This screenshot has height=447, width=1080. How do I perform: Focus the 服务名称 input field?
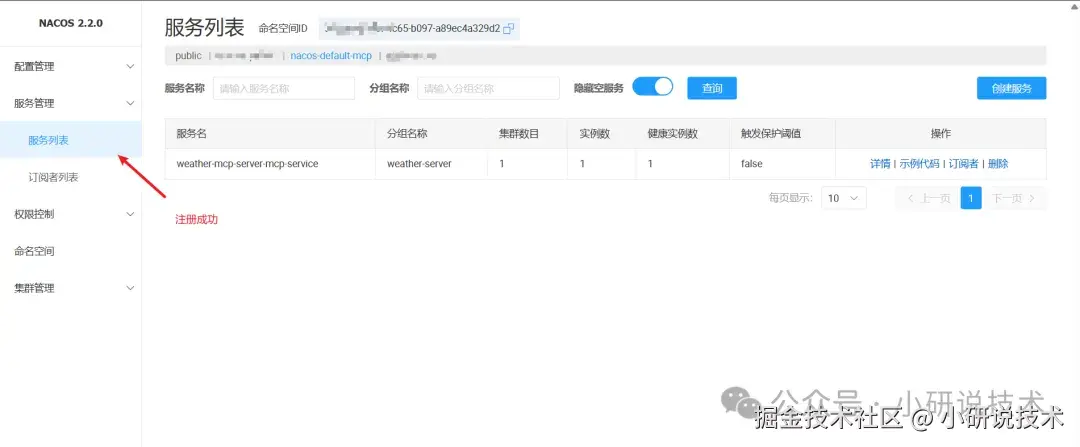[284, 88]
